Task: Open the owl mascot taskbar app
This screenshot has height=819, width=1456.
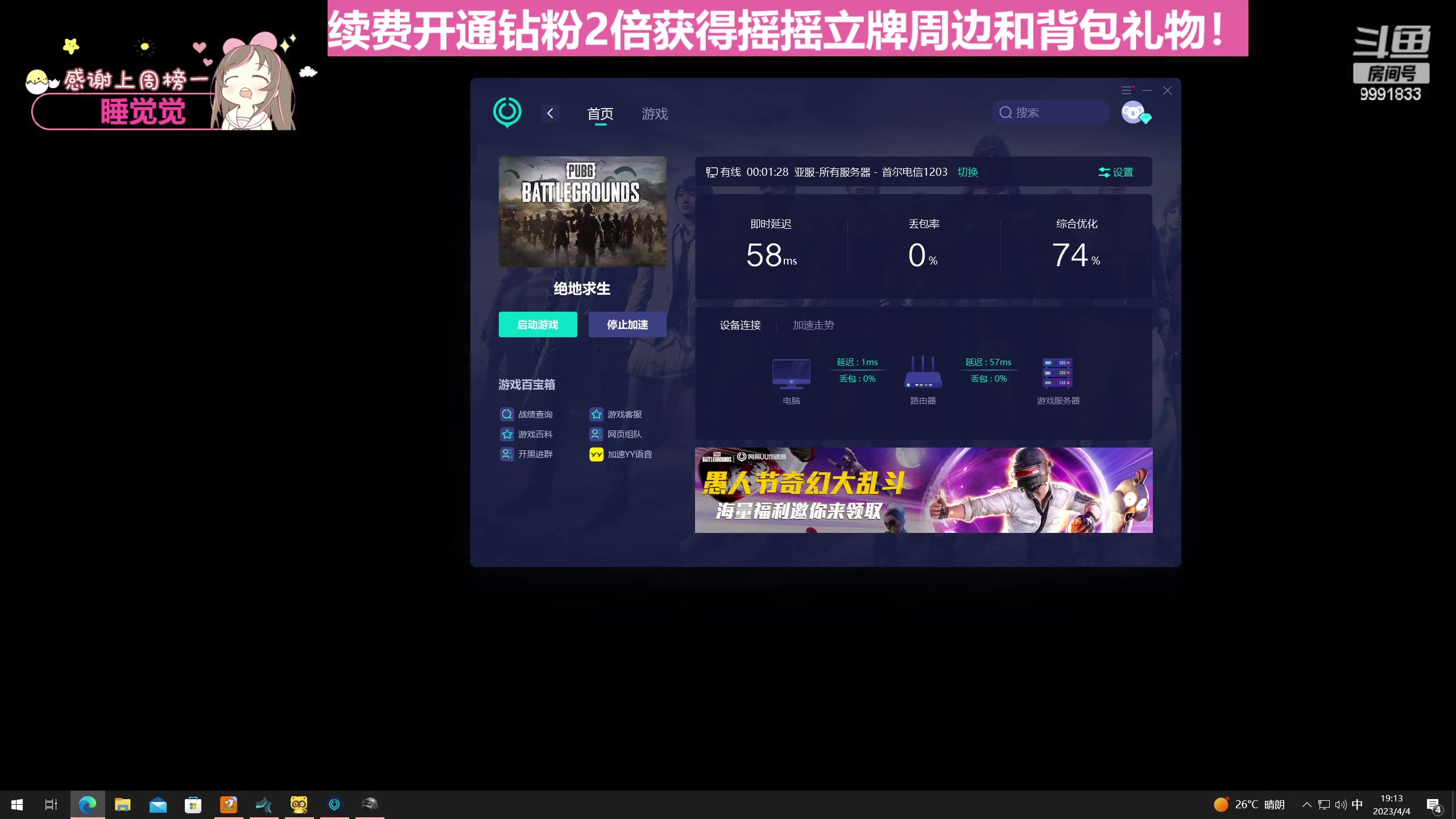Action: (x=299, y=805)
